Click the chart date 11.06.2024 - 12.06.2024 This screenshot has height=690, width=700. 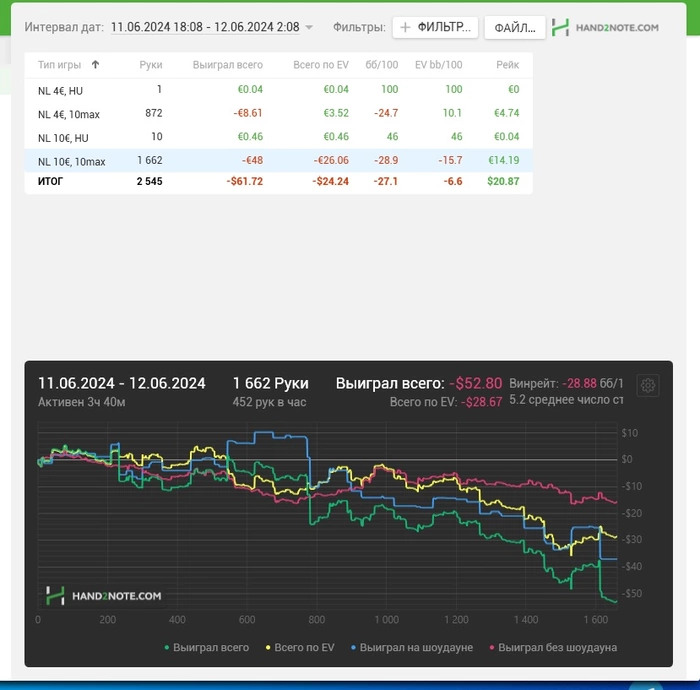pos(122,383)
